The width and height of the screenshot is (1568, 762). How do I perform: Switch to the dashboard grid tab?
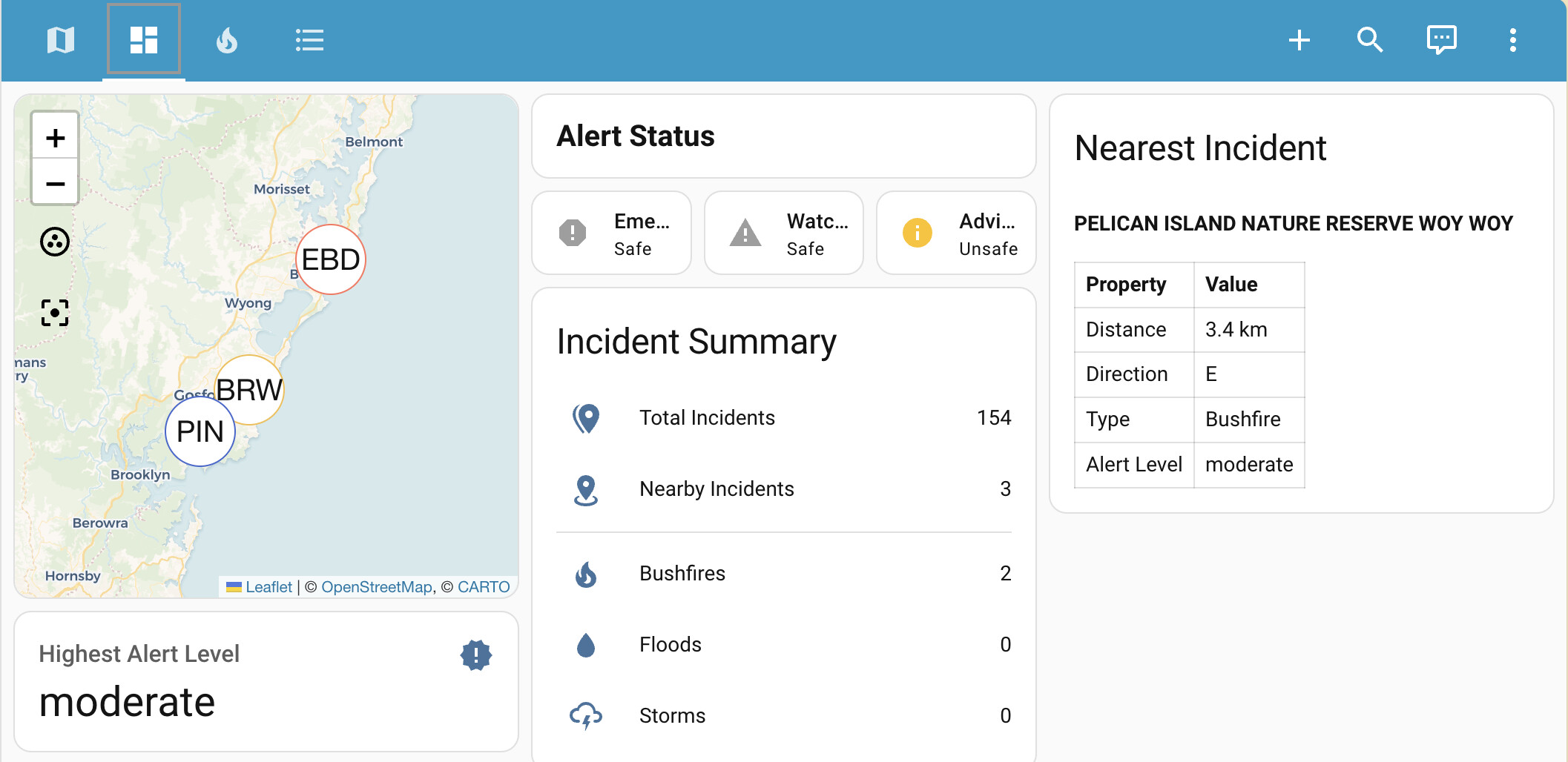click(144, 40)
